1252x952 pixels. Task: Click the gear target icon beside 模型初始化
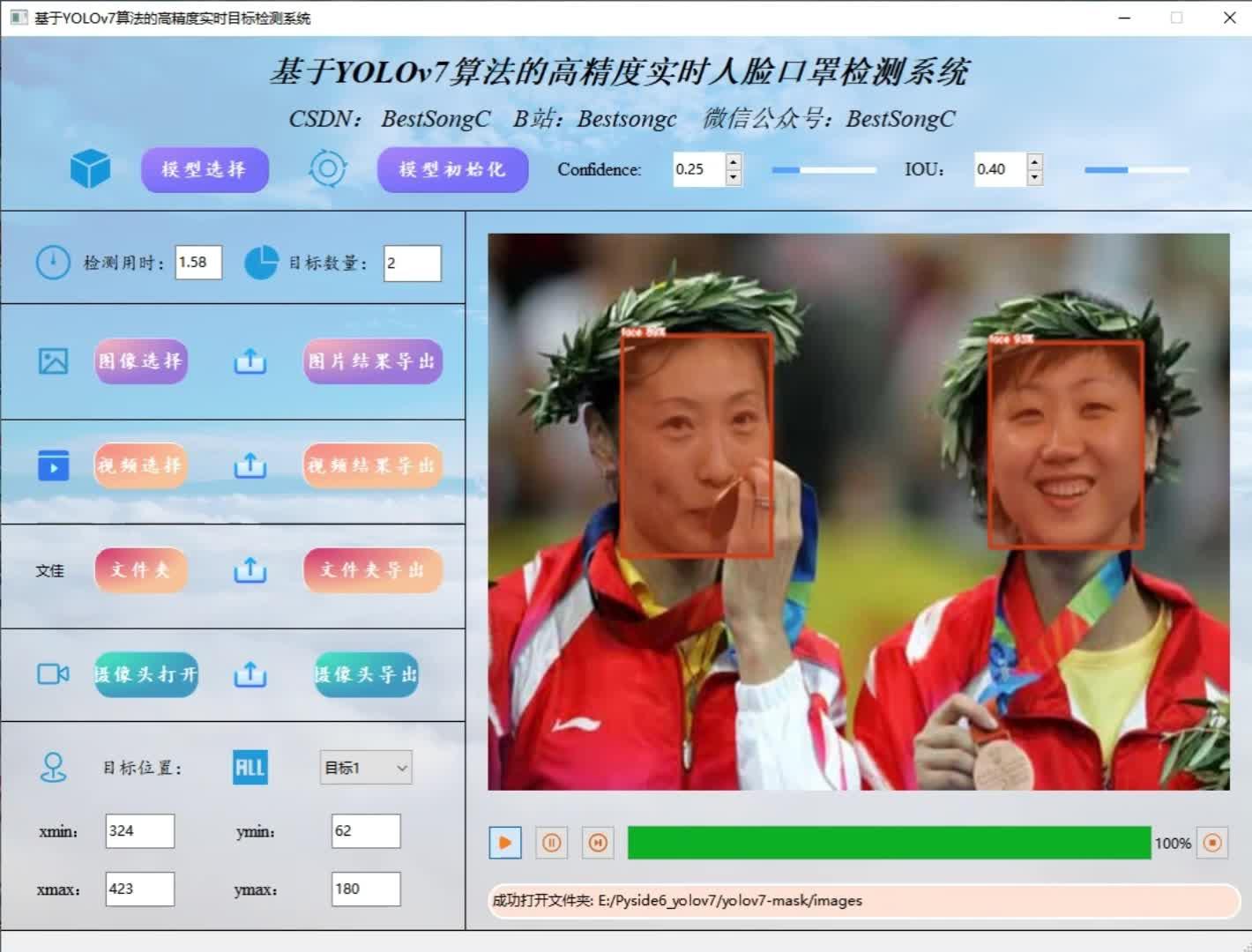point(328,169)
